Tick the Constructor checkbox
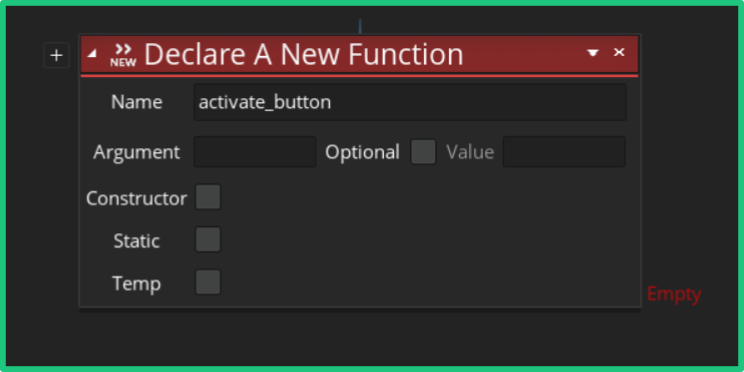This screenshot has height=372, width=744. point(208,197)
